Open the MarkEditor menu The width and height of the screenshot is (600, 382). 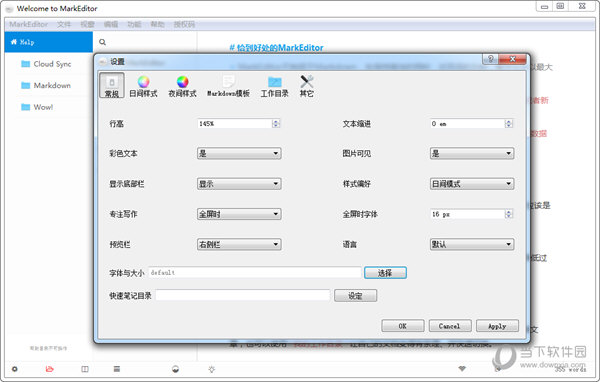(29, 24)
